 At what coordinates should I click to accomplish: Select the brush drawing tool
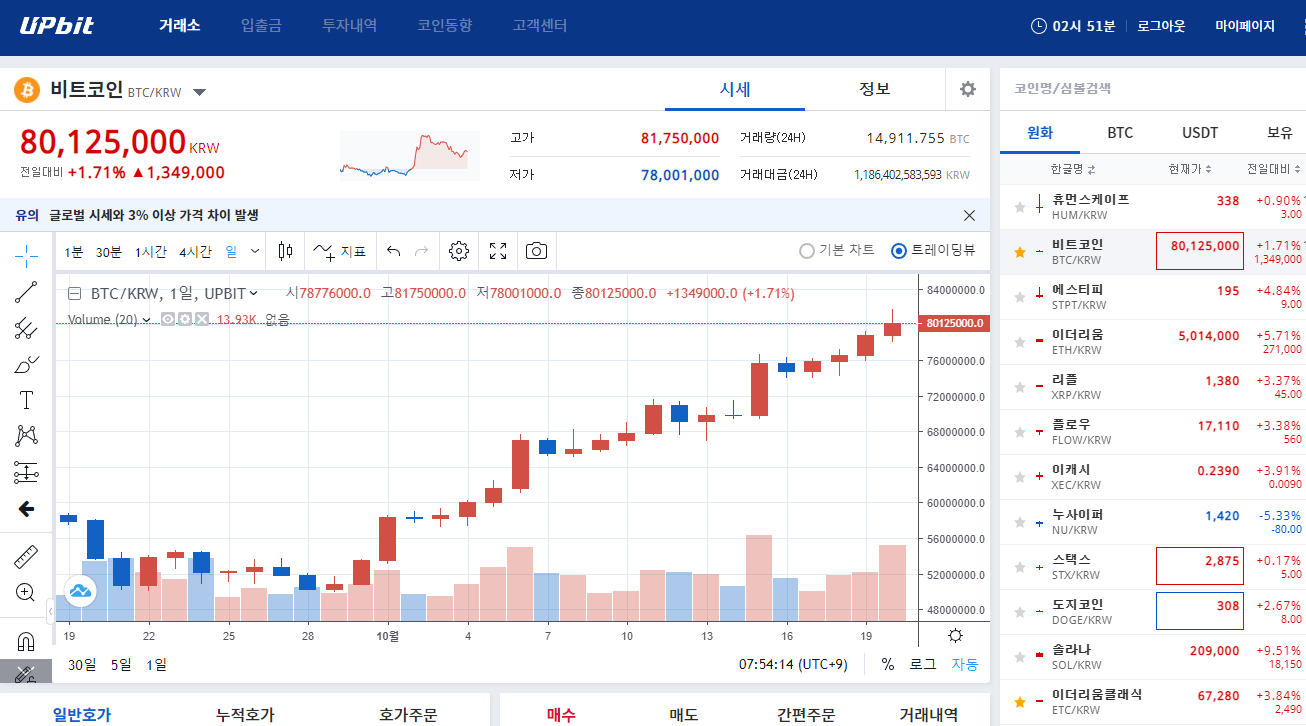[x=26, y=364]
